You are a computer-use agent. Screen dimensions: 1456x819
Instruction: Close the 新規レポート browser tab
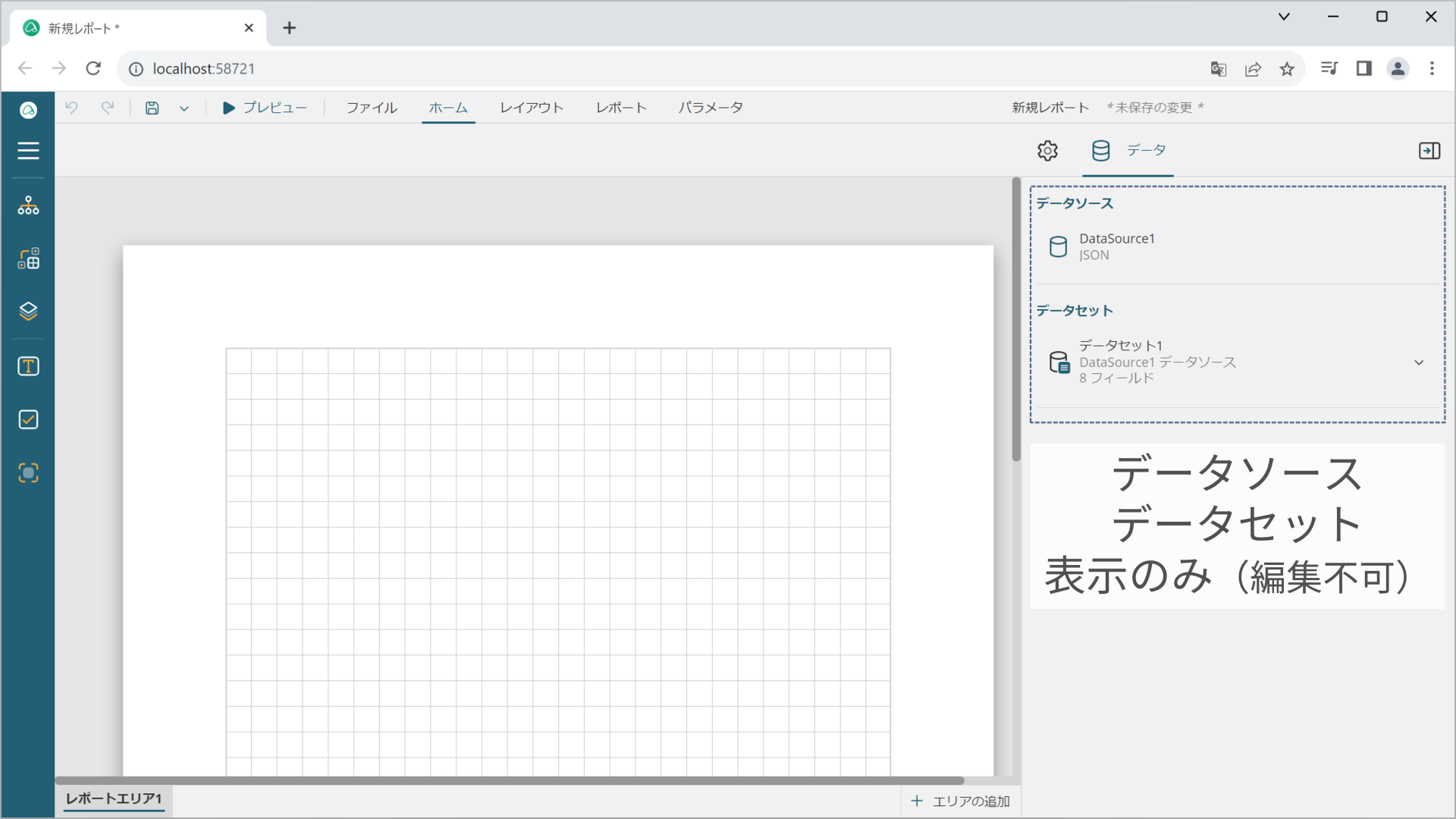pyautogui.click(x=249, y=28)
